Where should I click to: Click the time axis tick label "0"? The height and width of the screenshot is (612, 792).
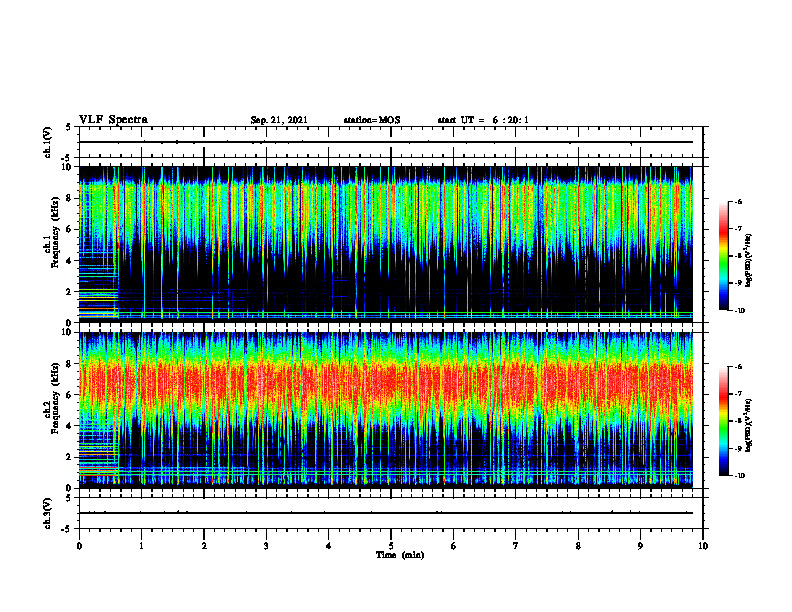(79, 546)
